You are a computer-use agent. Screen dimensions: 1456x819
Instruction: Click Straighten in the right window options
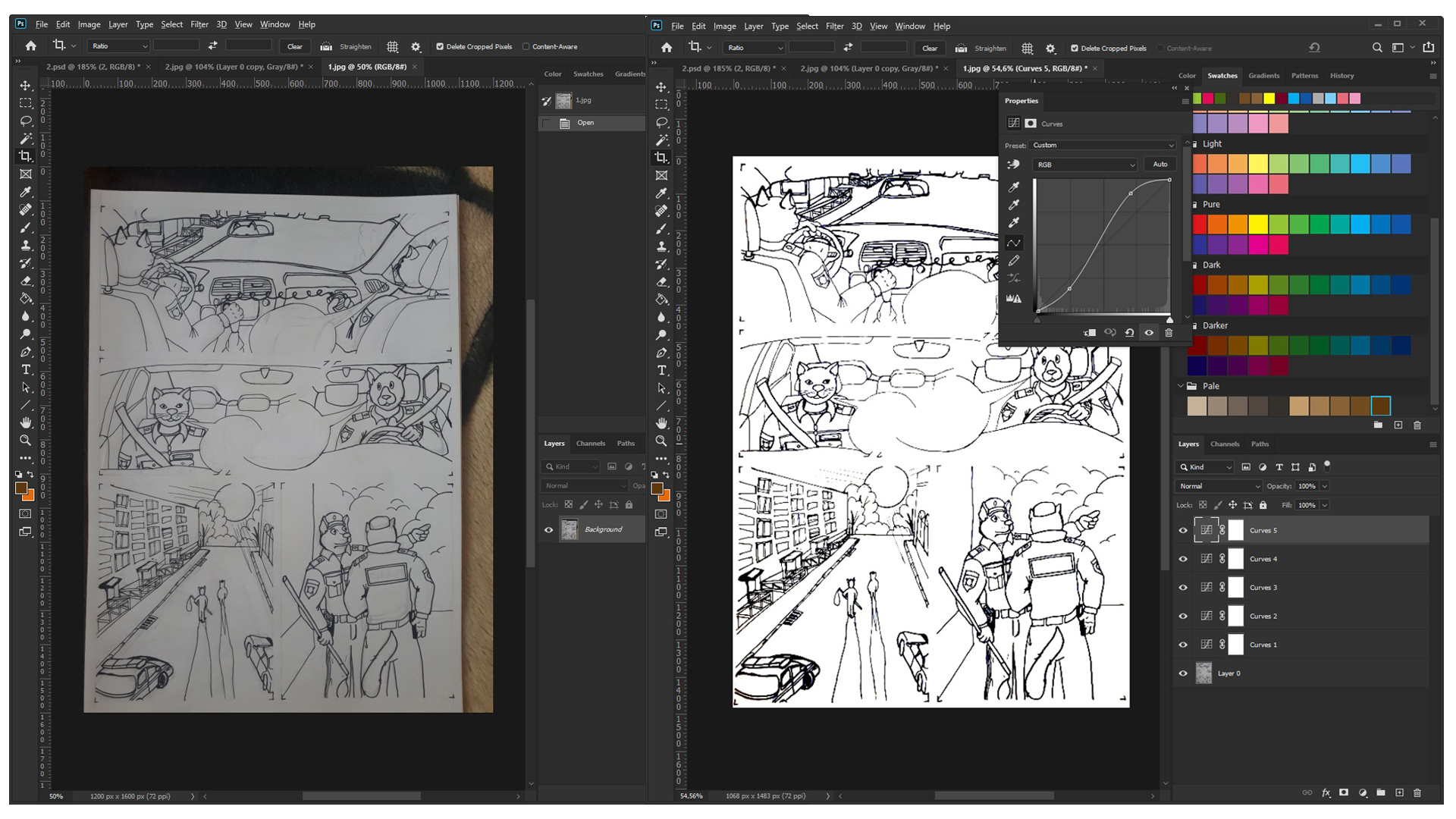982,48
